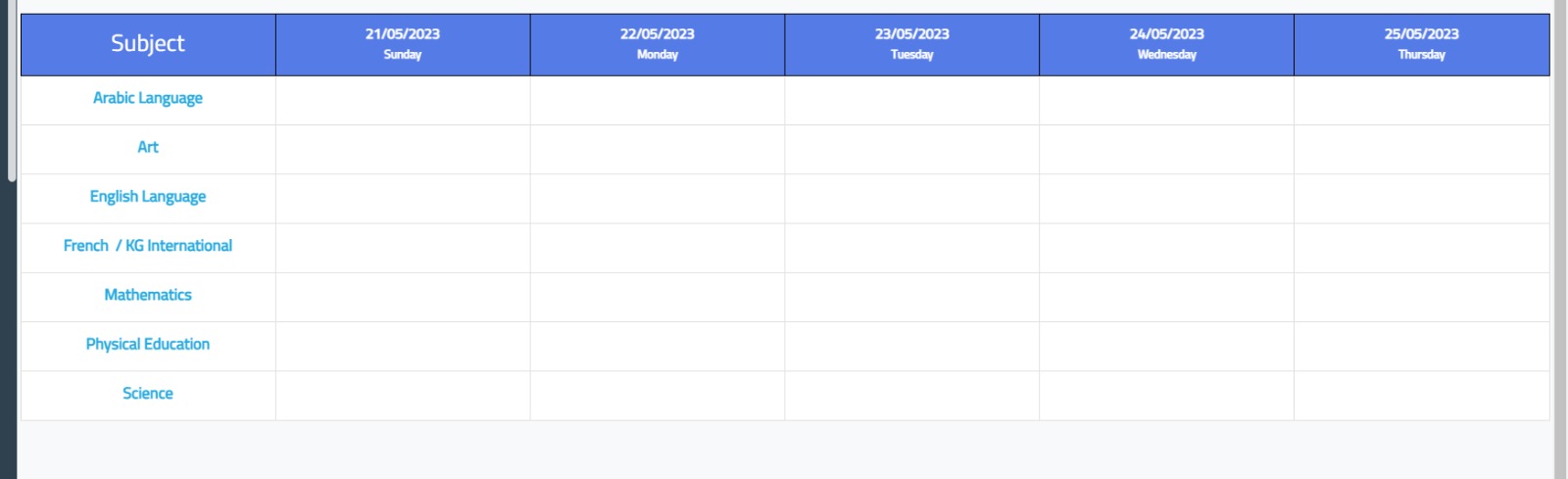1568x479 pixels.
Task: Select French / KG International link
Action: pyautogui.click(x=148, y=246)
